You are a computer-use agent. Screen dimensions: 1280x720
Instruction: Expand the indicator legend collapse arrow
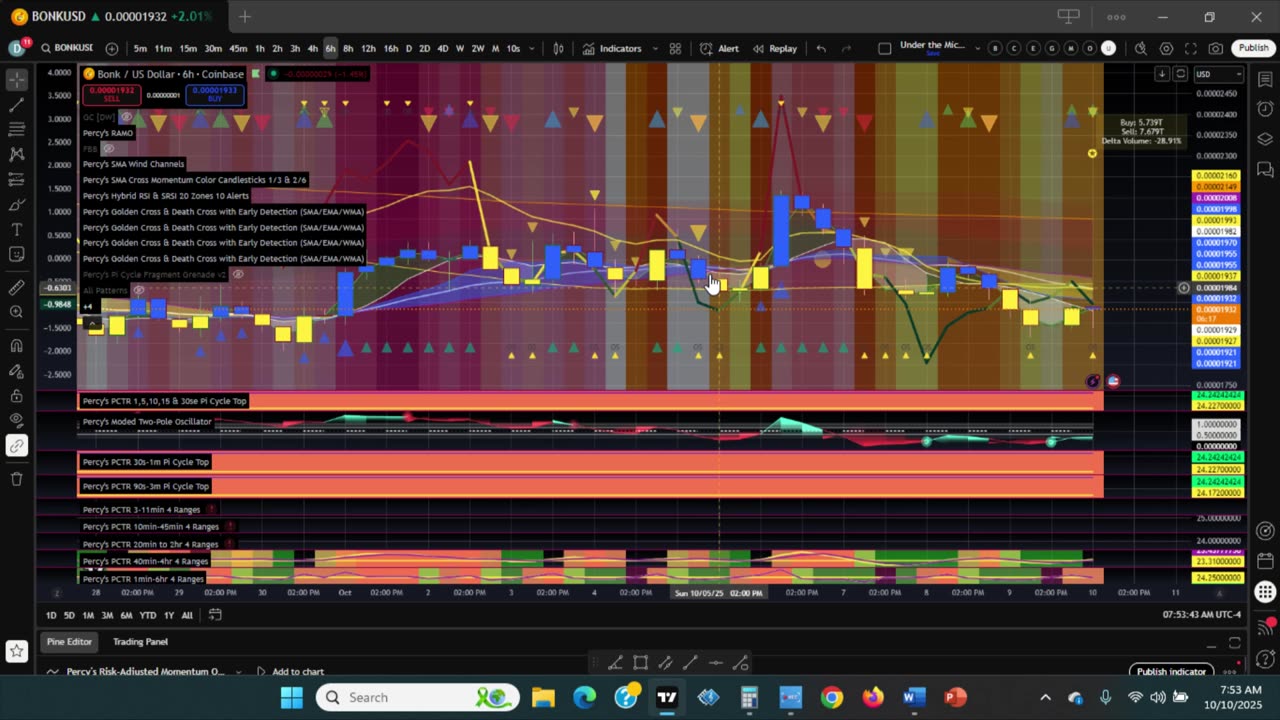[91, 323]
